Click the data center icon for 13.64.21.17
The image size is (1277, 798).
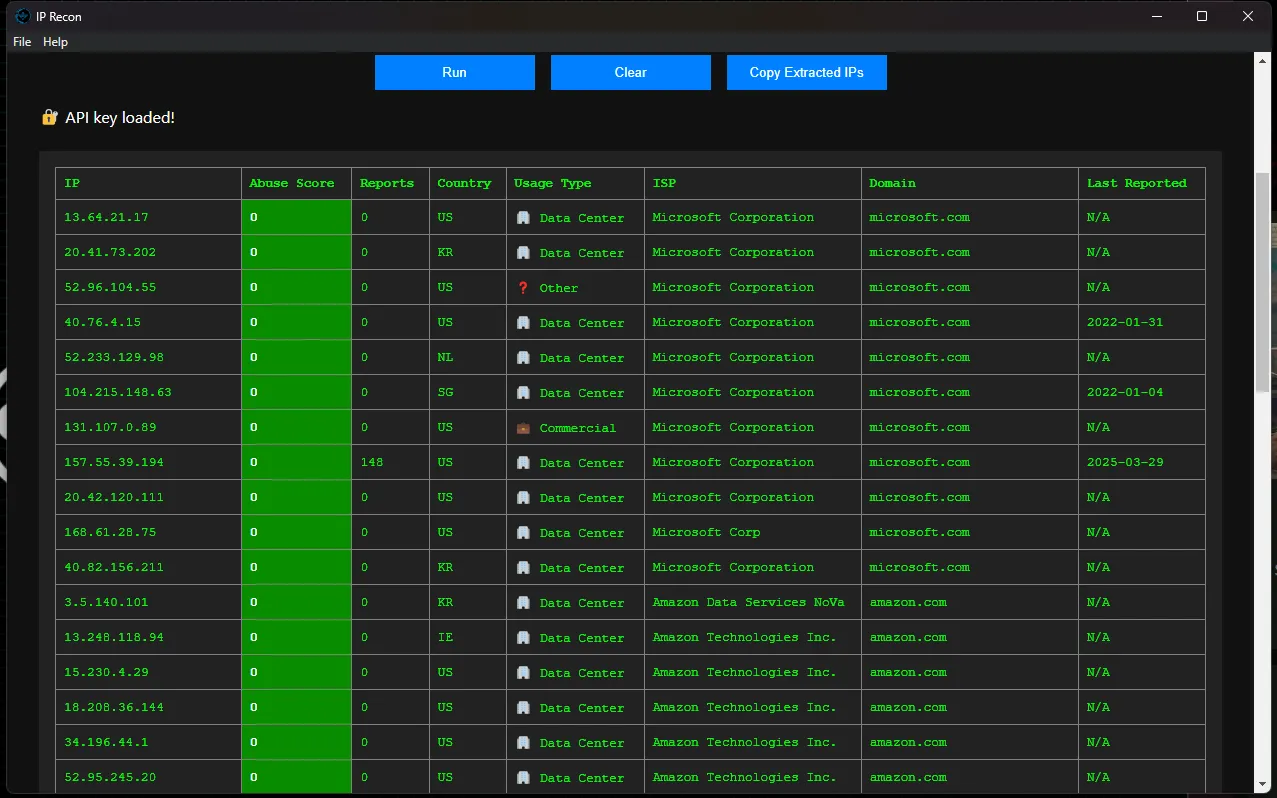click(x=523, y=218)
